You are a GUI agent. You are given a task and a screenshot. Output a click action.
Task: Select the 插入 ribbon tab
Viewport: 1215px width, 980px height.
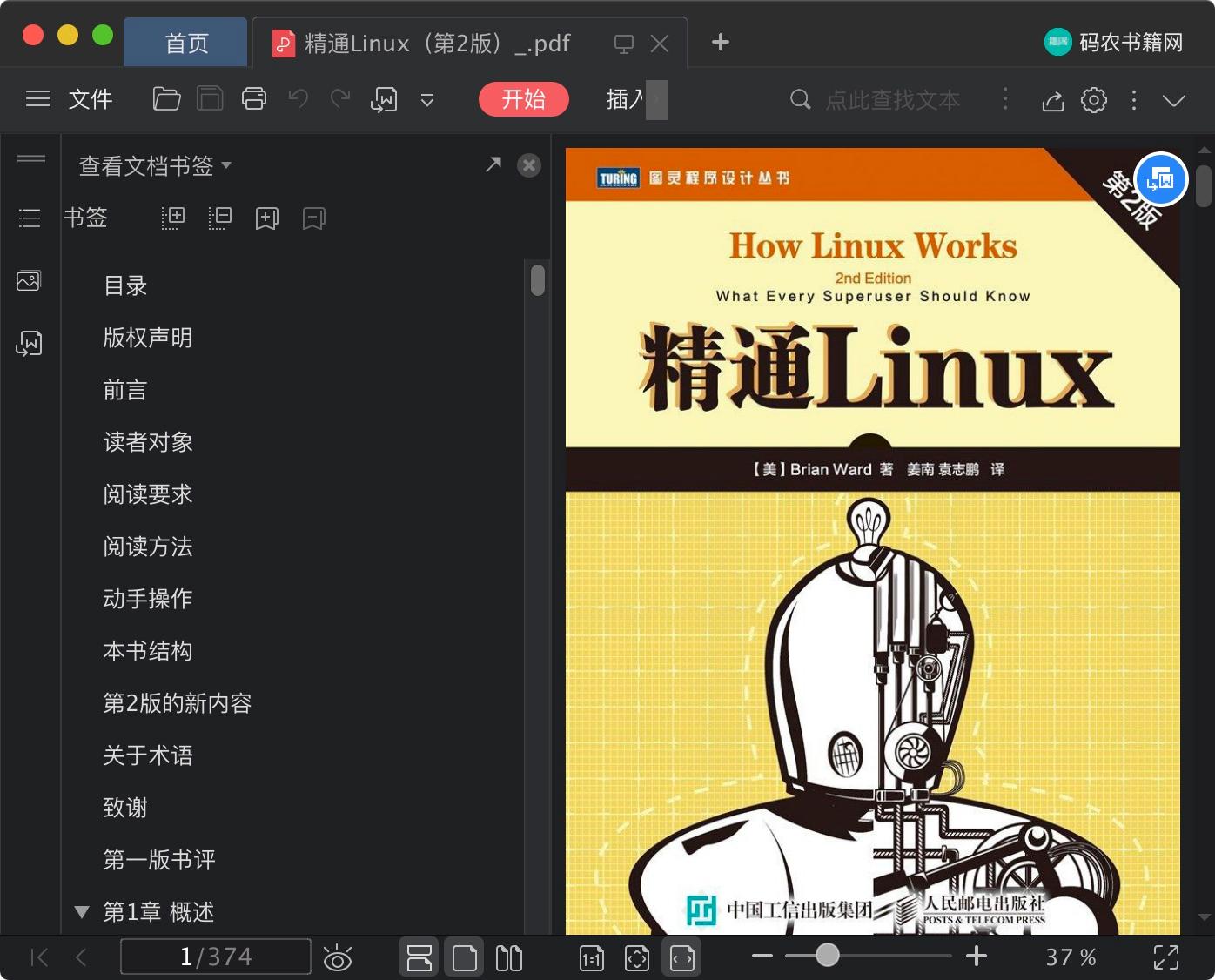coord(625,99)
